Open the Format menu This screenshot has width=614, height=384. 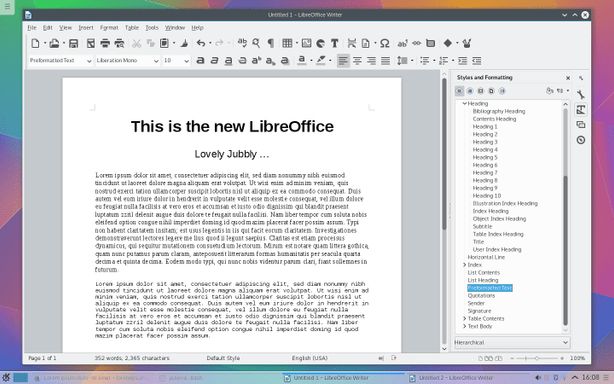(109, 28)
